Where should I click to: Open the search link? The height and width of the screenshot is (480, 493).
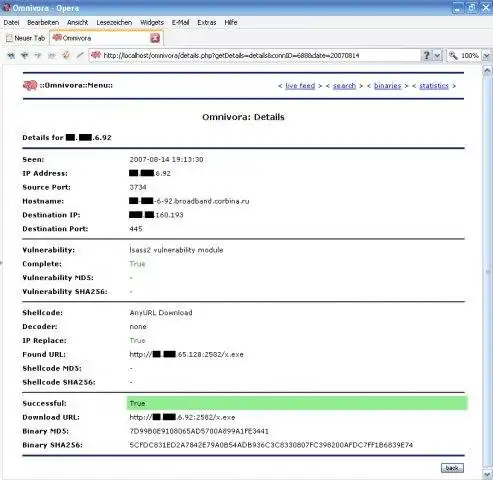[344, 86]
